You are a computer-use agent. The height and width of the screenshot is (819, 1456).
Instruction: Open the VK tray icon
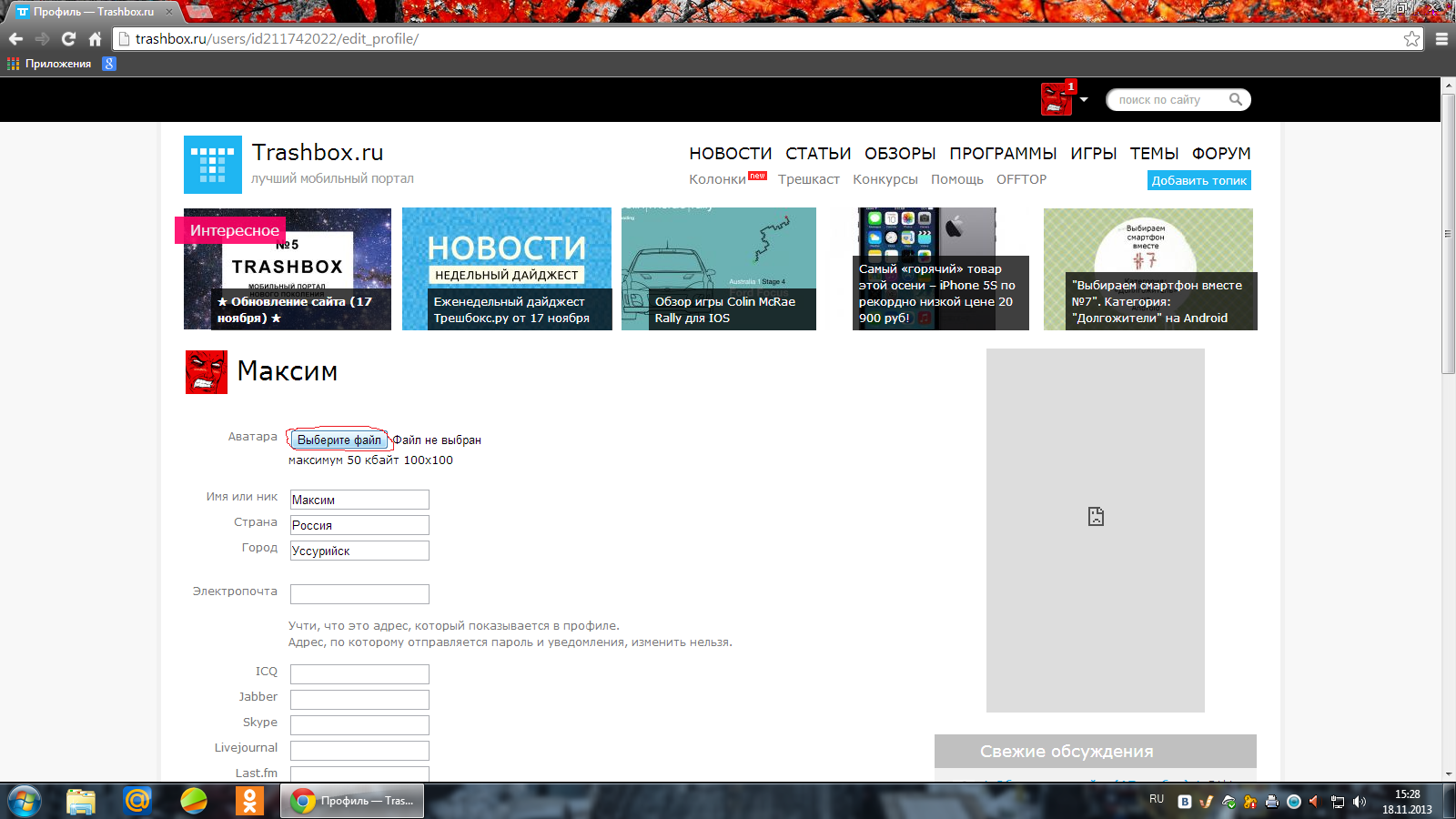point(1185,802)
